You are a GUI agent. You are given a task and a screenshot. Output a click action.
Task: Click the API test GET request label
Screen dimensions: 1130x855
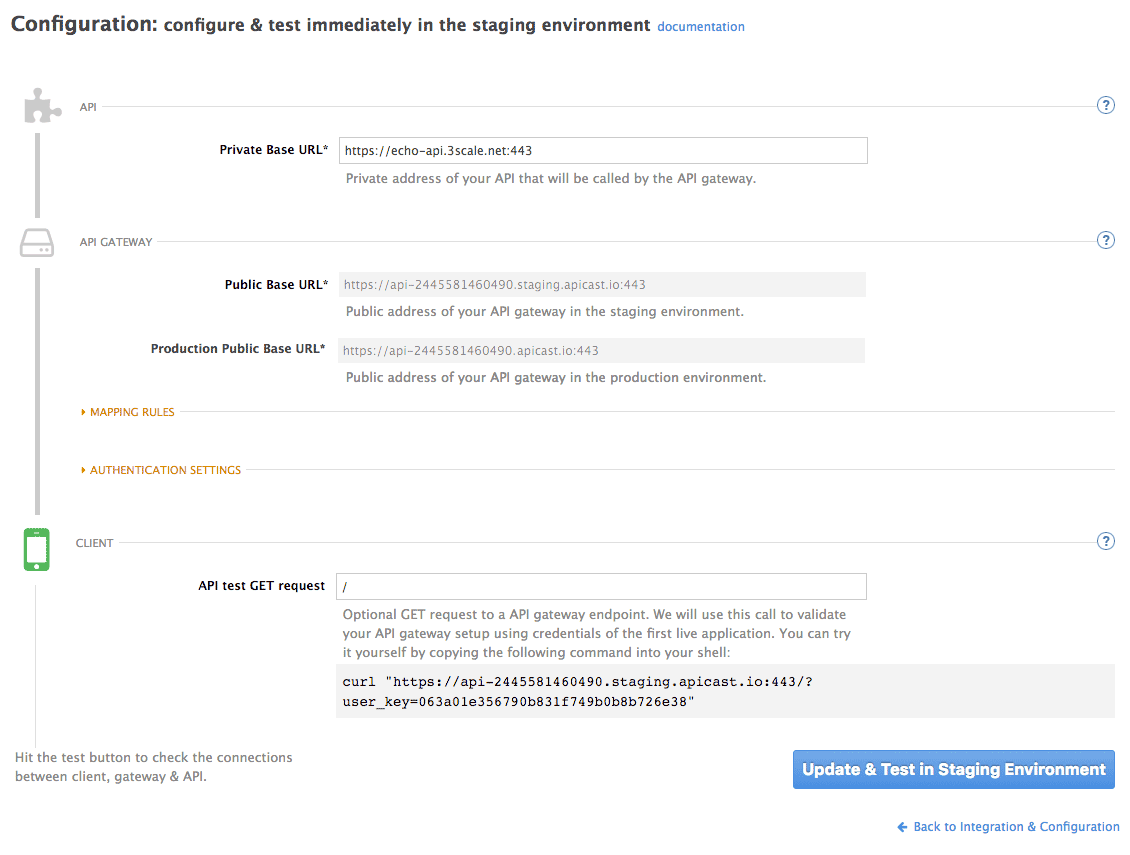(x=262, y=586)
